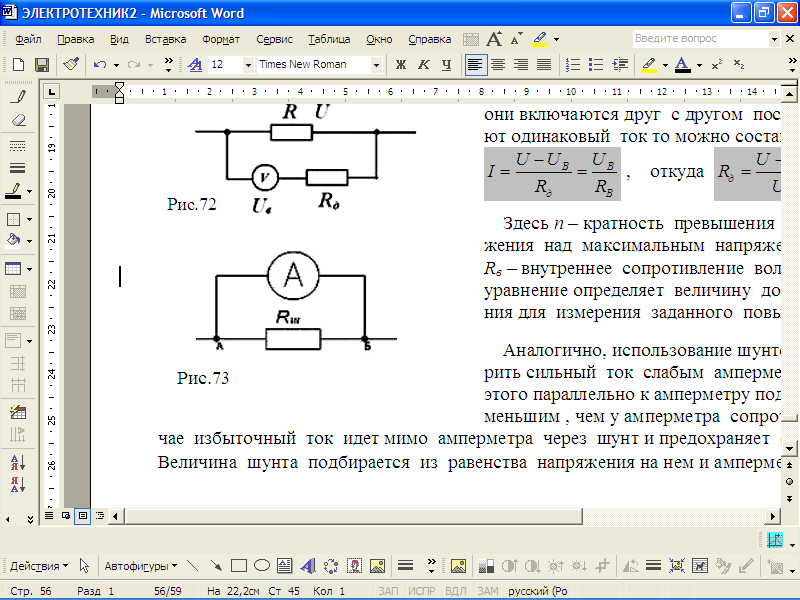Switch to Print Layout view button
Image resolution: width=800 pixels, height=600 pixels.
coord(82,516)
